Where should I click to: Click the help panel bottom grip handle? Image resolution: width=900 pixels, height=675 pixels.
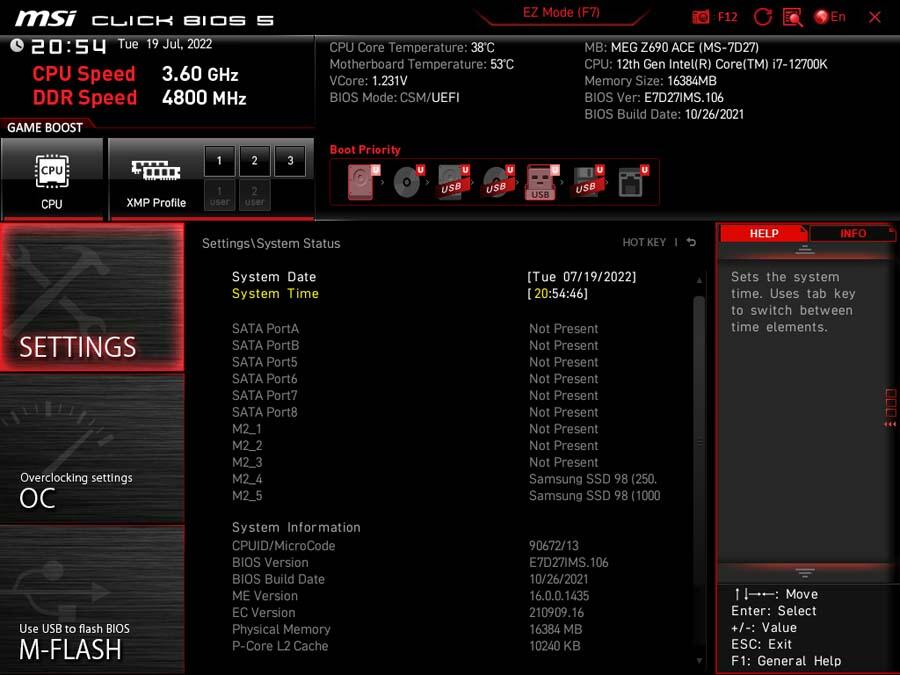tap(805, 572)
